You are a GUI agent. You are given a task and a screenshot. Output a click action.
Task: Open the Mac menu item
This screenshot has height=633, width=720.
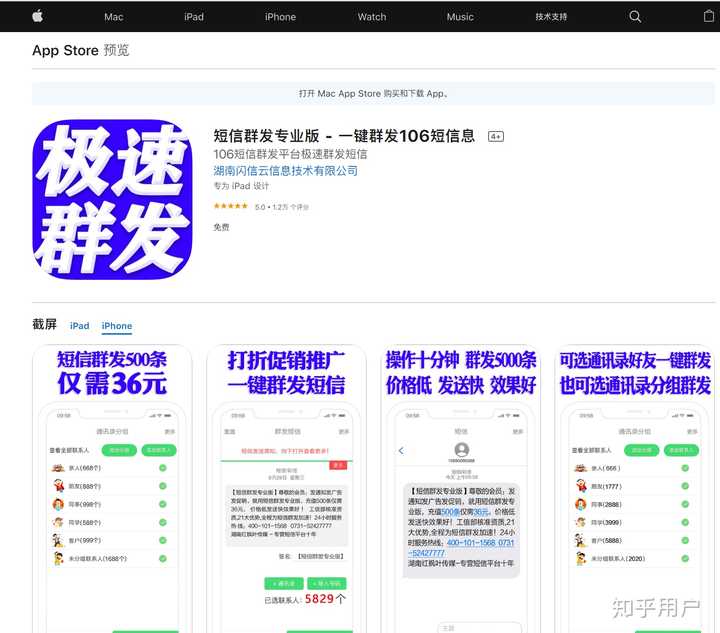[113, 17]
